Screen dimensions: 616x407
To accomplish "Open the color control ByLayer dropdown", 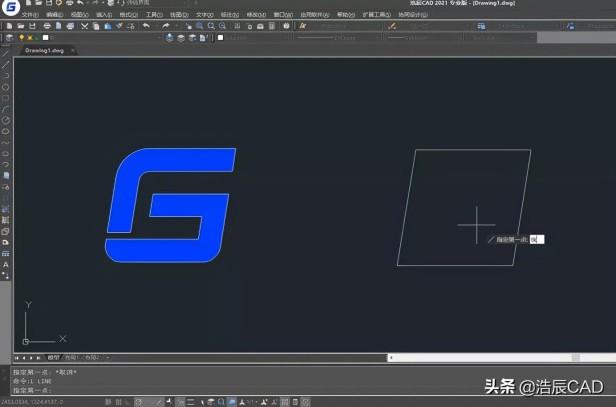I will pos(255,38).
